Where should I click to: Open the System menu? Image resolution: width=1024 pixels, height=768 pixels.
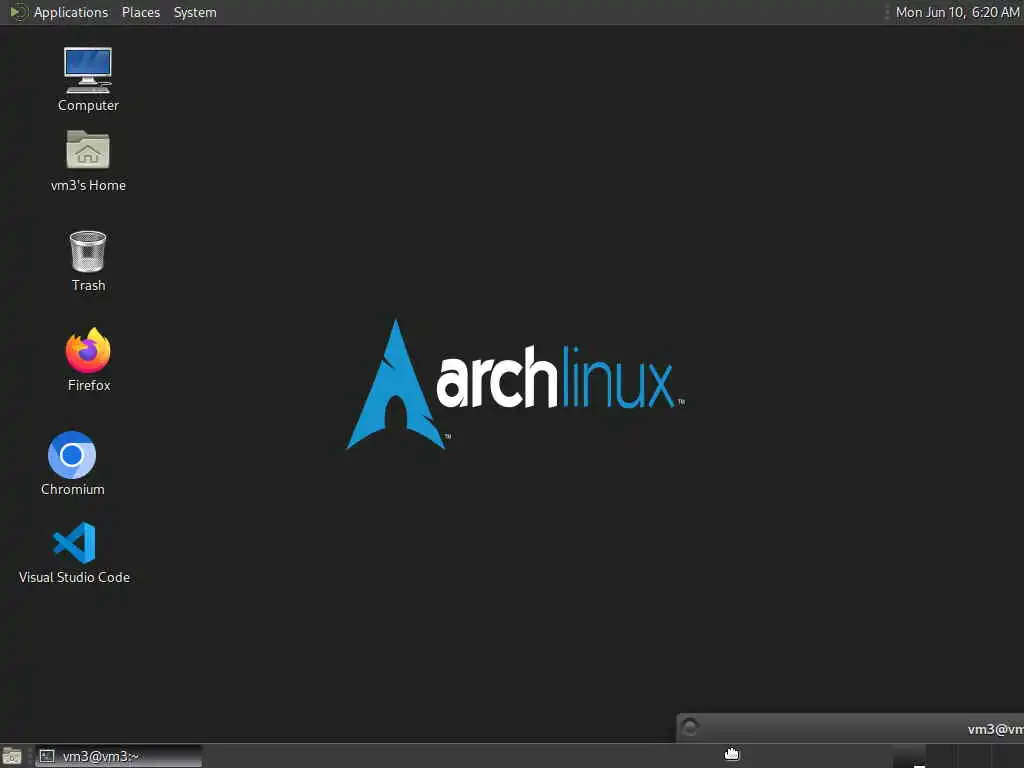[195, 12]
